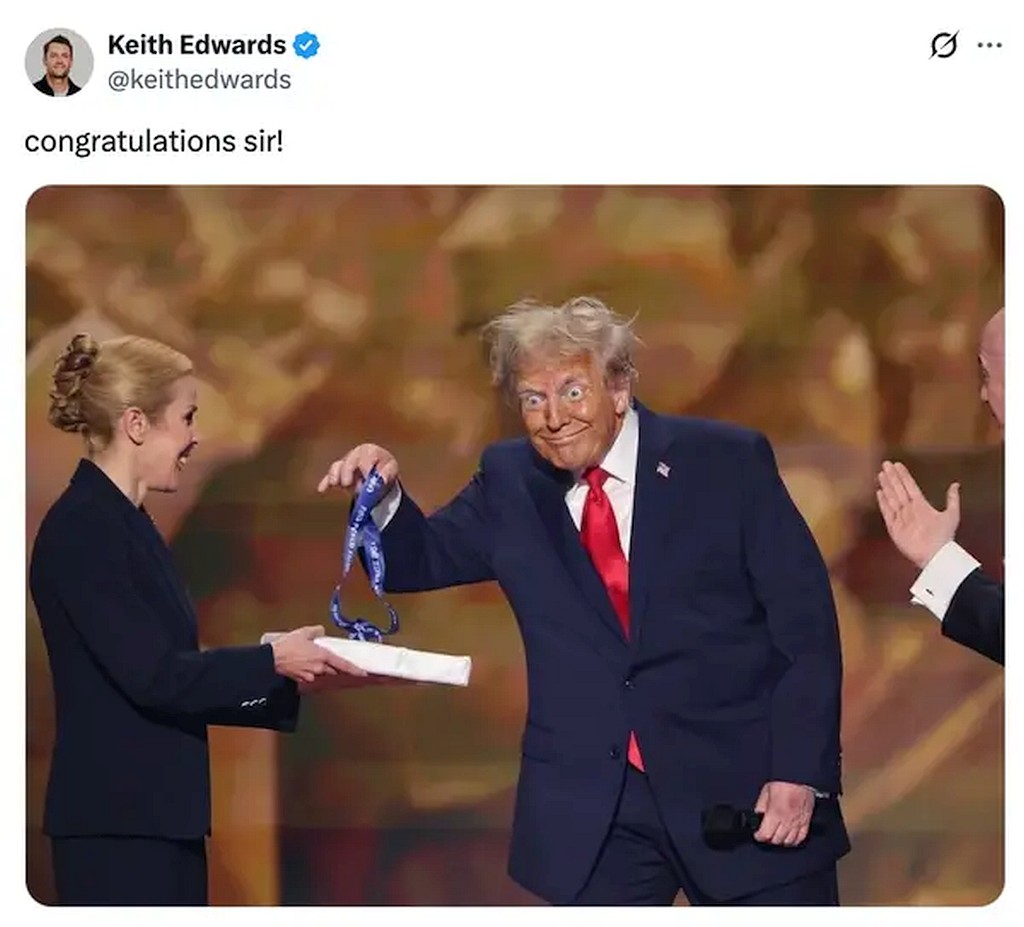Click the blue verified checkmark badge
This screenshot has width=1024, height=927.
(306, 46)
